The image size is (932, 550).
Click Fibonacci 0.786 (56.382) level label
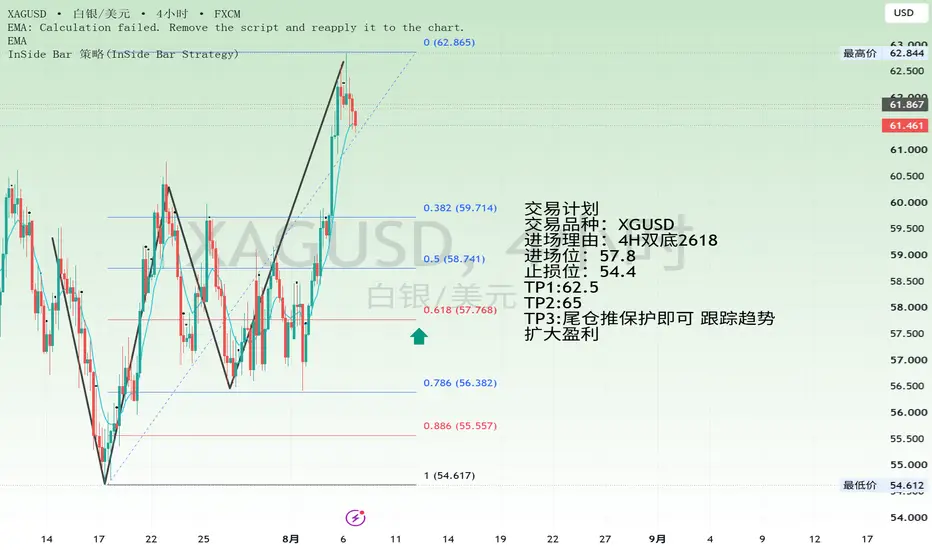click(x=460, y=383)
